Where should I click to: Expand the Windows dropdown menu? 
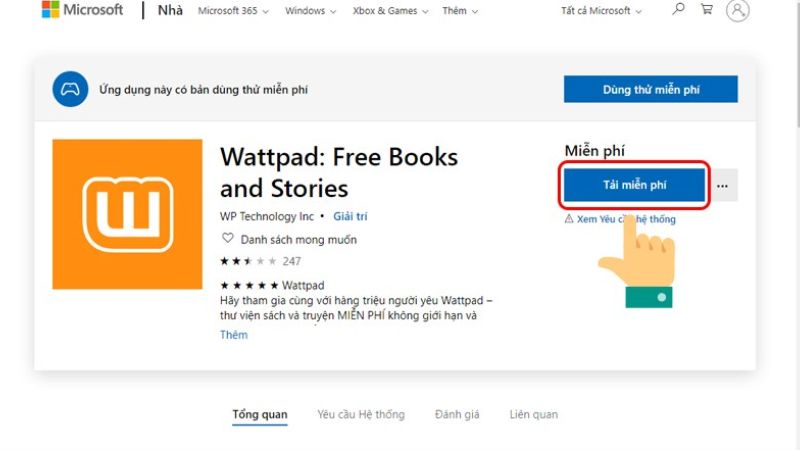pos(310,11)
